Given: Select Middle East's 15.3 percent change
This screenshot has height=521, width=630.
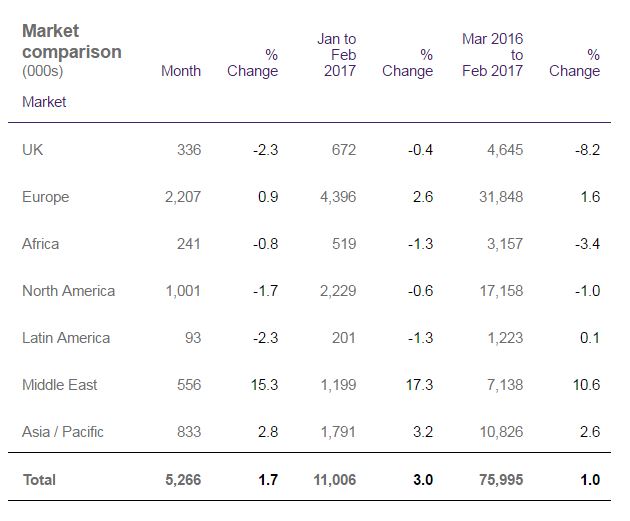Looking at the screenshot, I should coord(263,385).
